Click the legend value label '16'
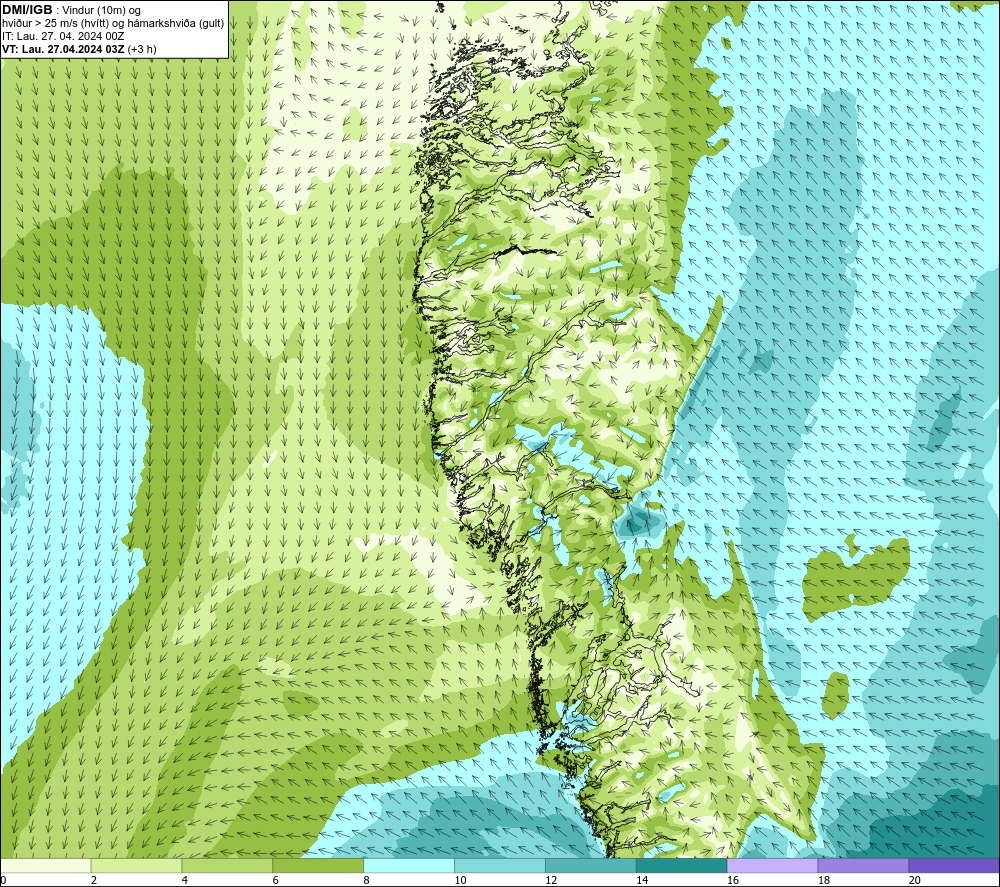 pyautogui.click(x=733, y=880)
